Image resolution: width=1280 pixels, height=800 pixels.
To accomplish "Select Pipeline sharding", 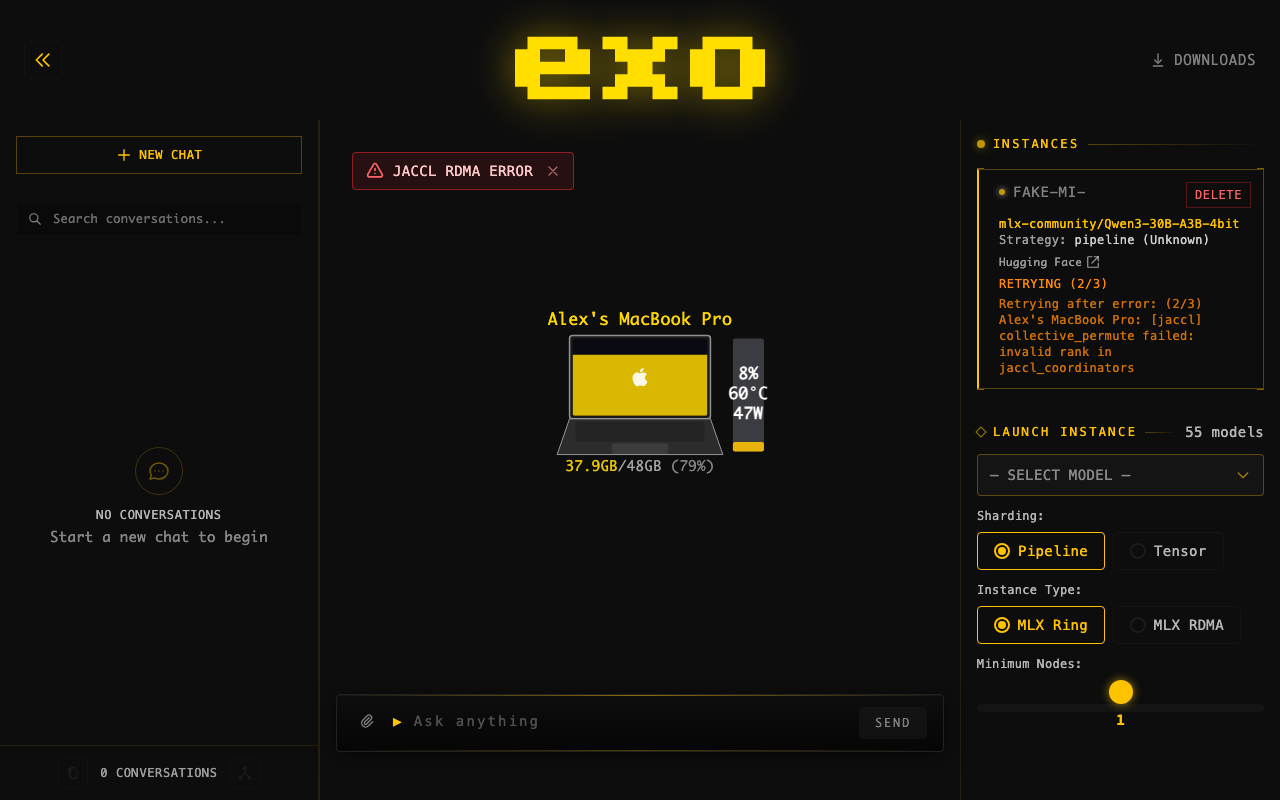I will click(x=1041, y=551).
